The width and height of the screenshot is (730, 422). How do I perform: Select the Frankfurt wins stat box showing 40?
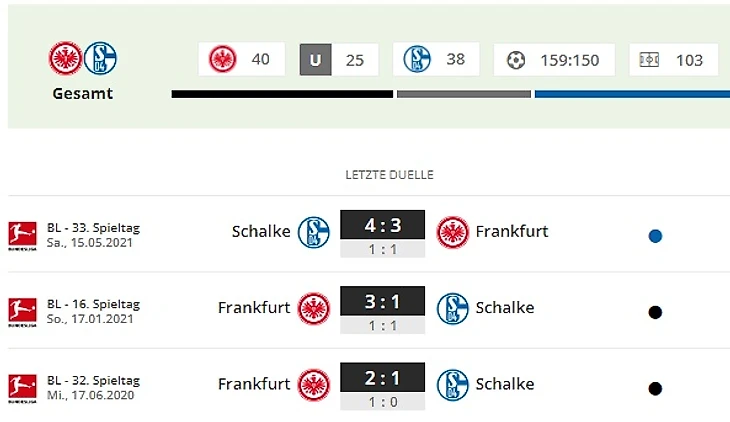[x=241, y=59]
